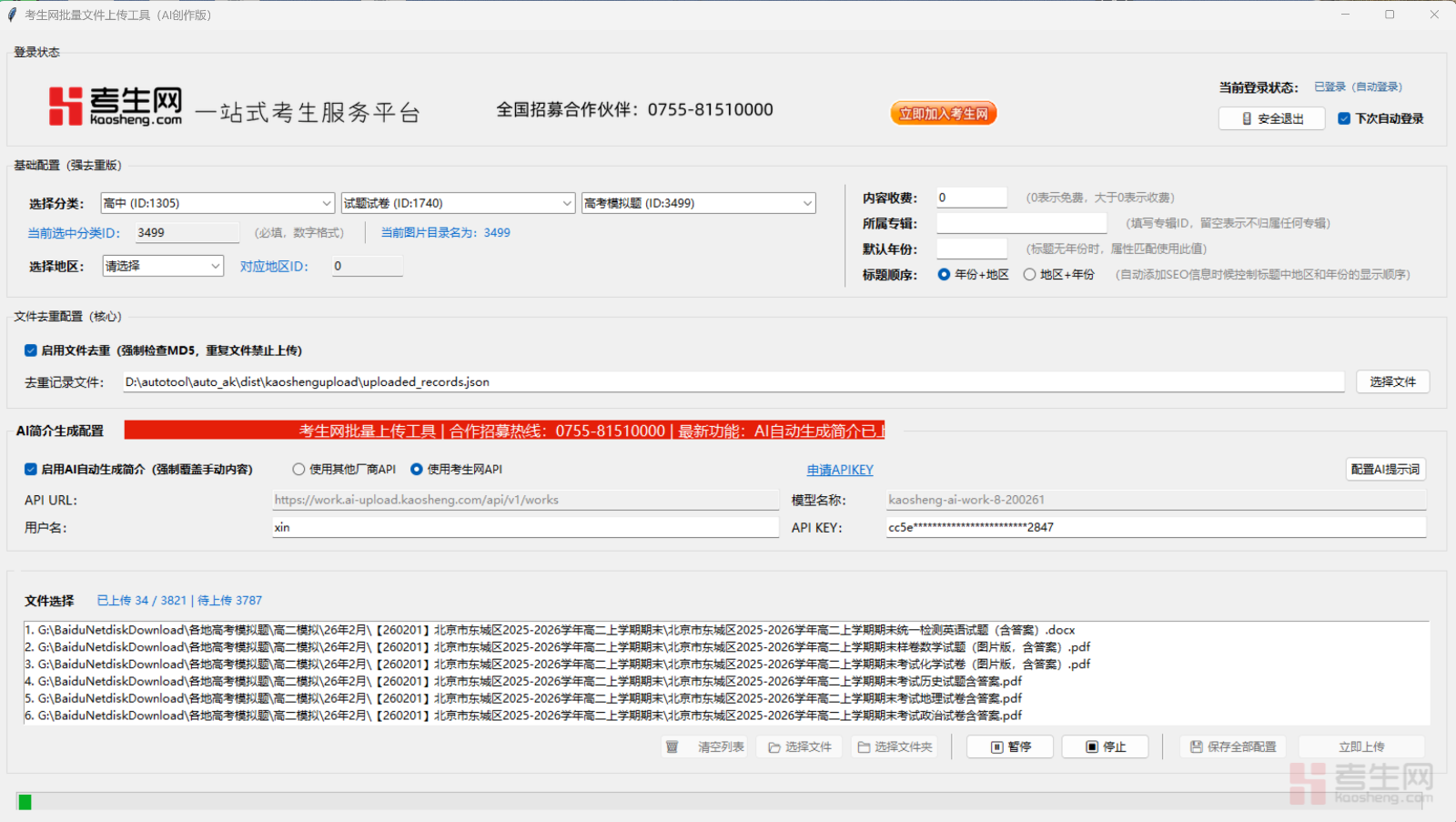Click the 选择文件 folder icon button in the bottom toolbar

coord(800,746)
